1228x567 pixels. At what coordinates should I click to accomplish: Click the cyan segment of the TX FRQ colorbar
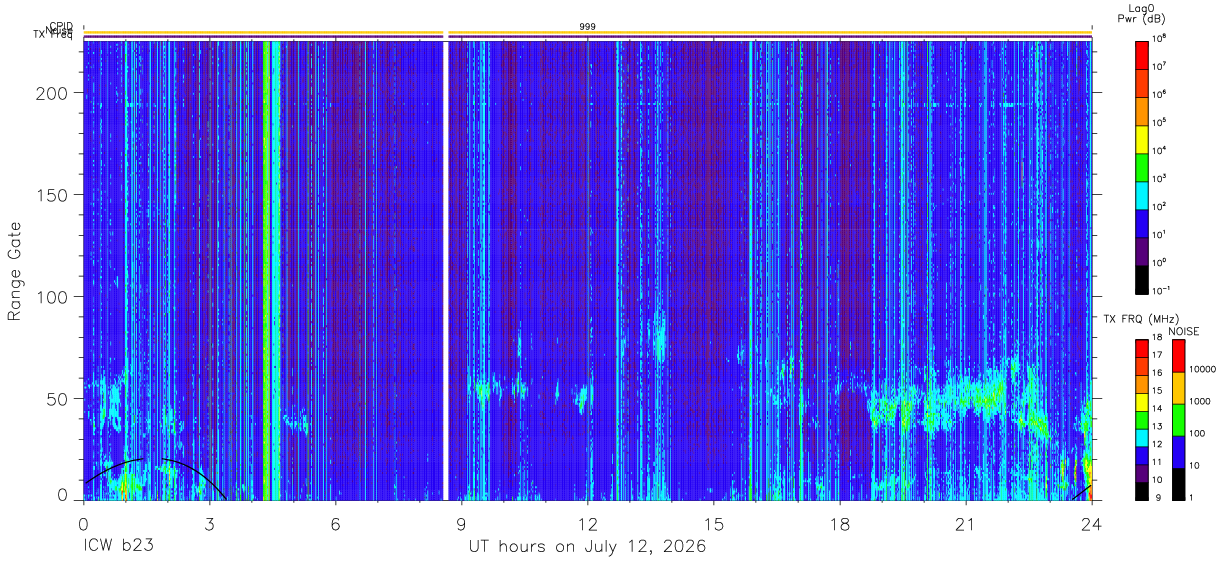(1141, 438)
